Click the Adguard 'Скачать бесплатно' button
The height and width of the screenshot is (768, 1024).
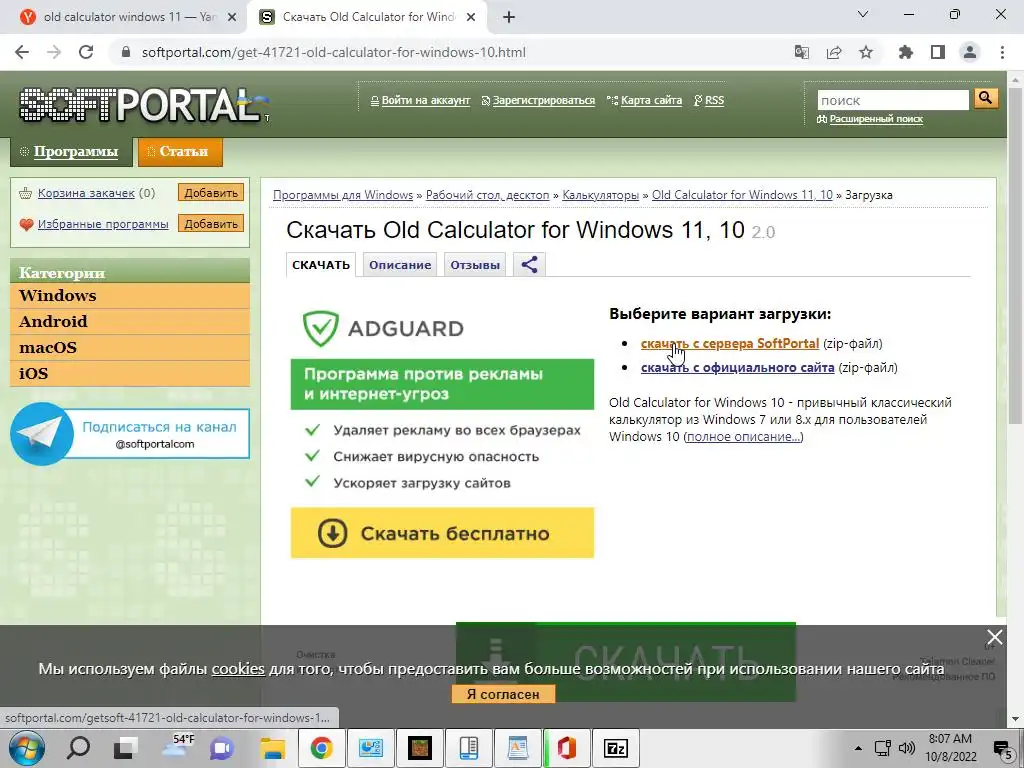pyautogui.click(x=442, y=533)
